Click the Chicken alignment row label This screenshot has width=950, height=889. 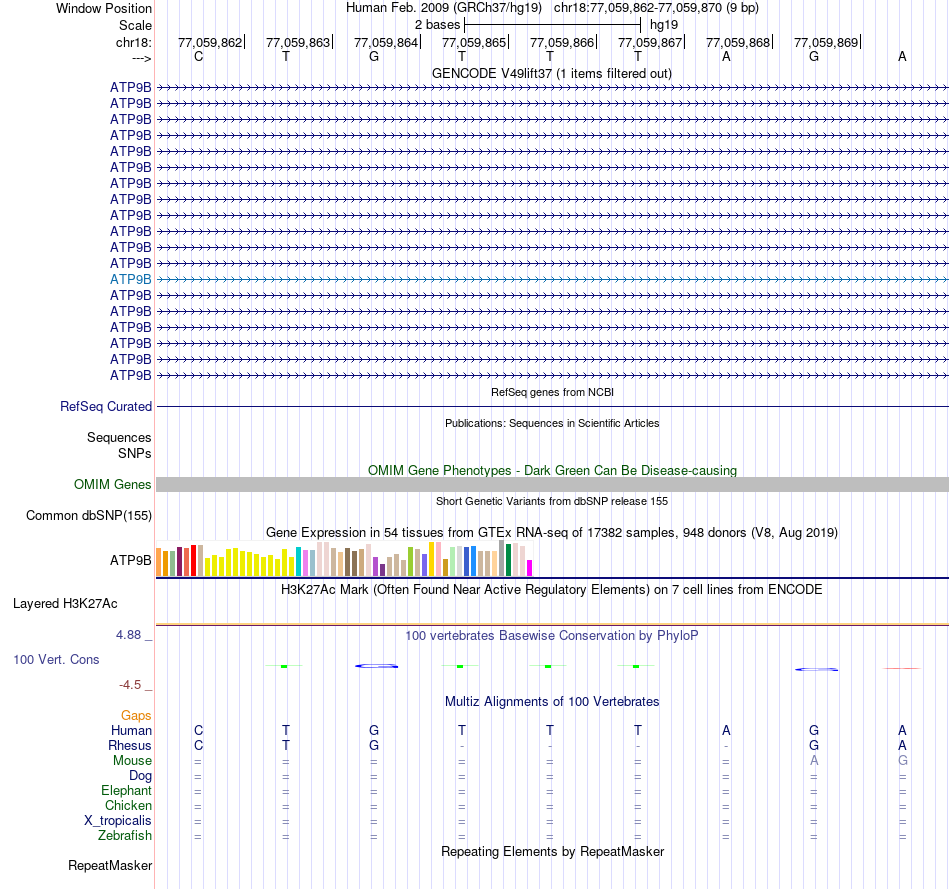pyautogui.click(x=128, y=805)
